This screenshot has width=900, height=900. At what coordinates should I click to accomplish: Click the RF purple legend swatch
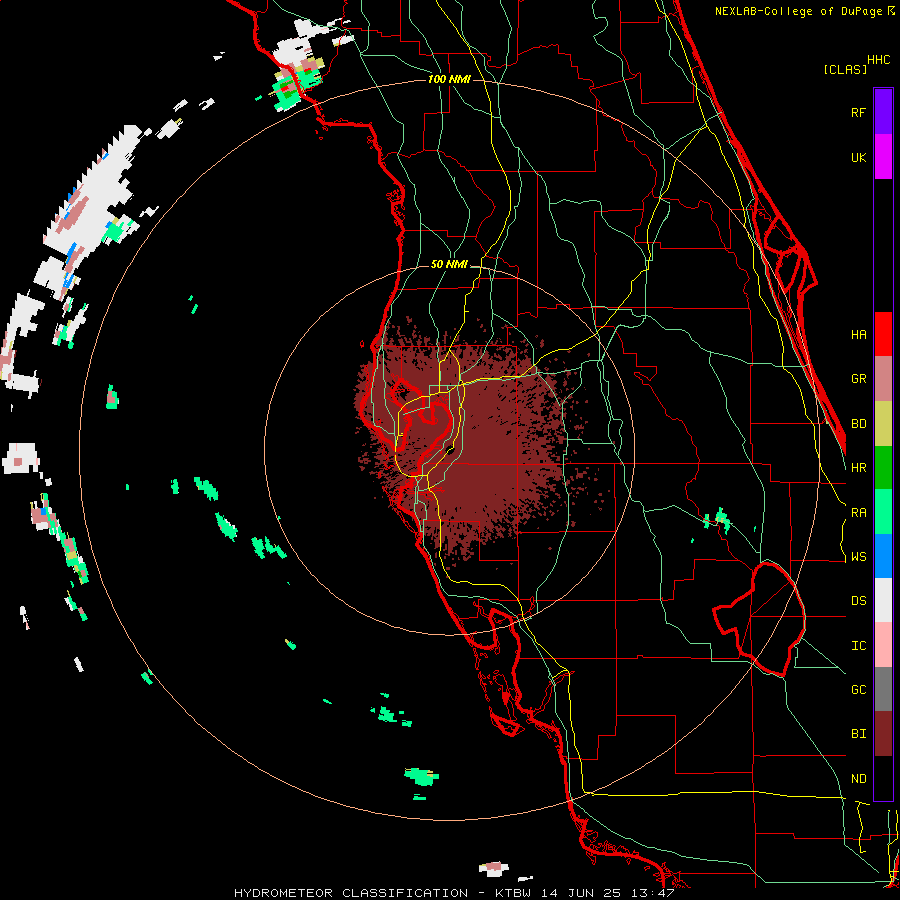pyautogui.click(x=883, y=111)
